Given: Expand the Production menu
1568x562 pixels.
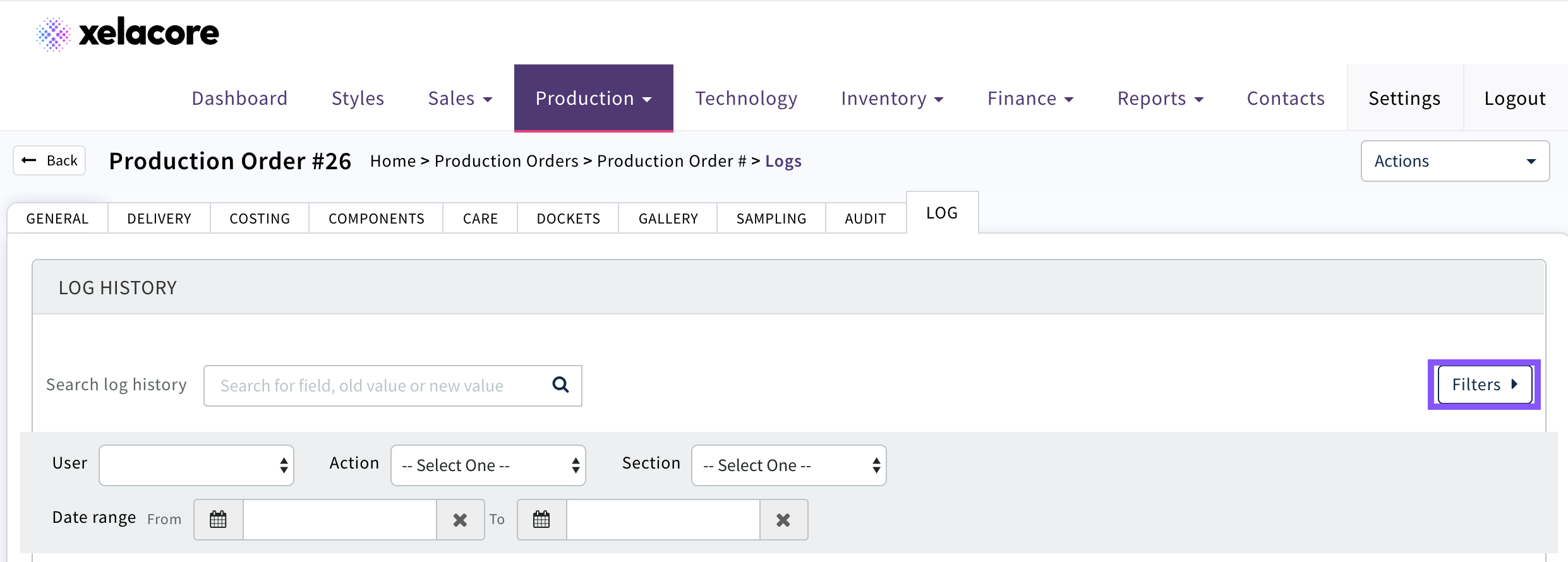Looking at the screenshot, I should [x=593, y=99].
